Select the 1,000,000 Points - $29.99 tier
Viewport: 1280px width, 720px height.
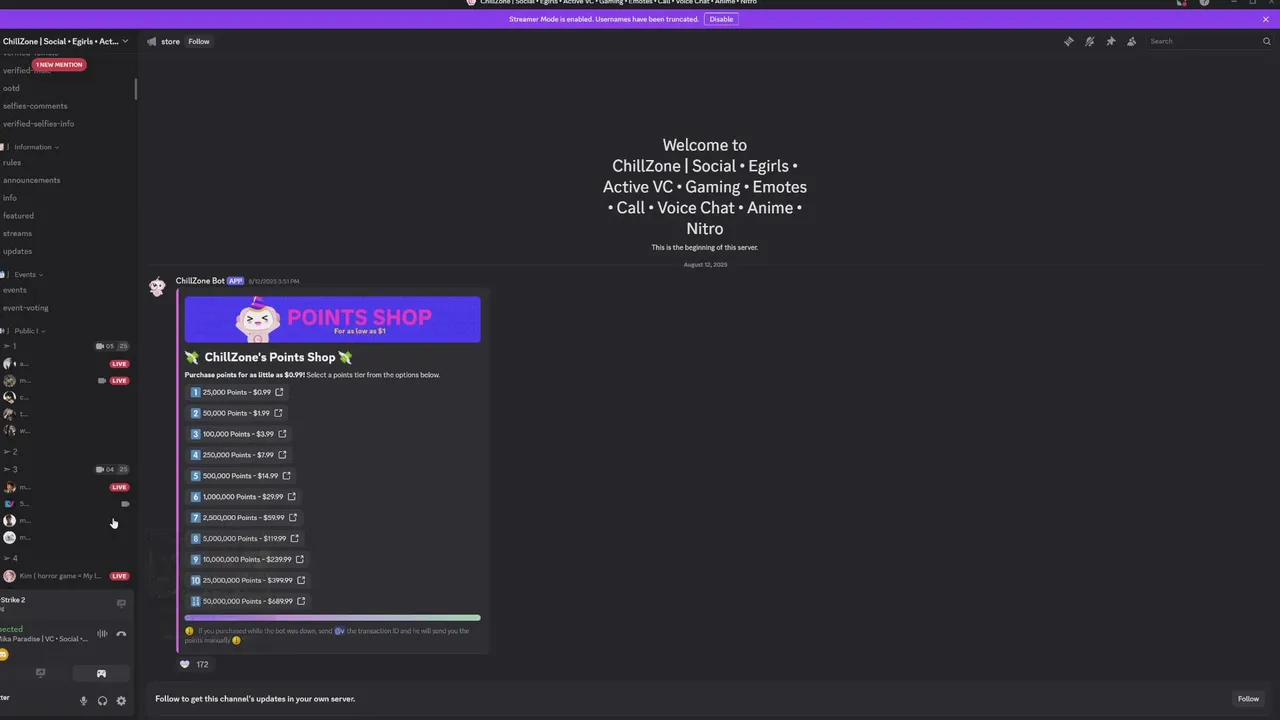click(x=243, y=497)
